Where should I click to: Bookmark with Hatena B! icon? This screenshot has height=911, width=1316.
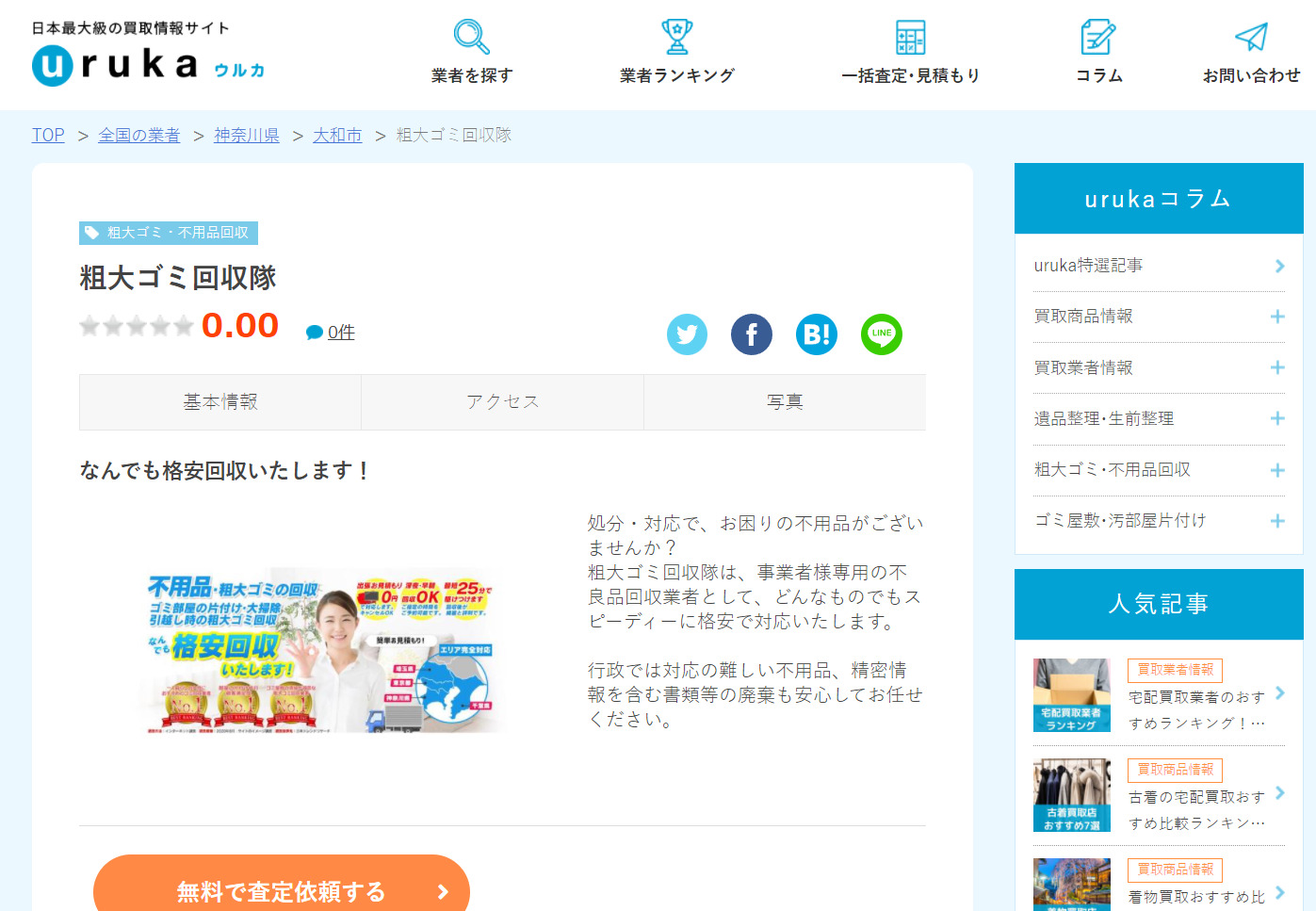click(817, 334)
